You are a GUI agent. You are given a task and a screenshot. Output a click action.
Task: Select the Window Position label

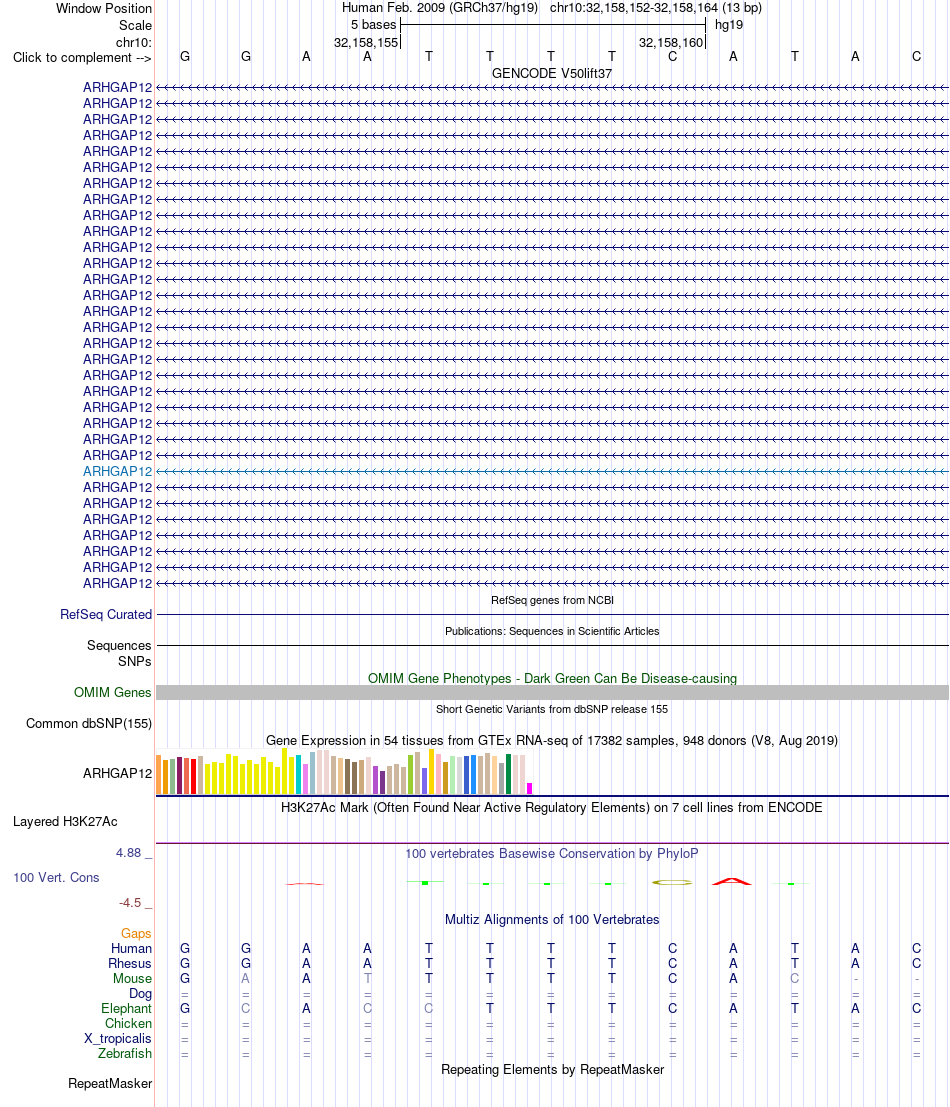coord(104,8)
